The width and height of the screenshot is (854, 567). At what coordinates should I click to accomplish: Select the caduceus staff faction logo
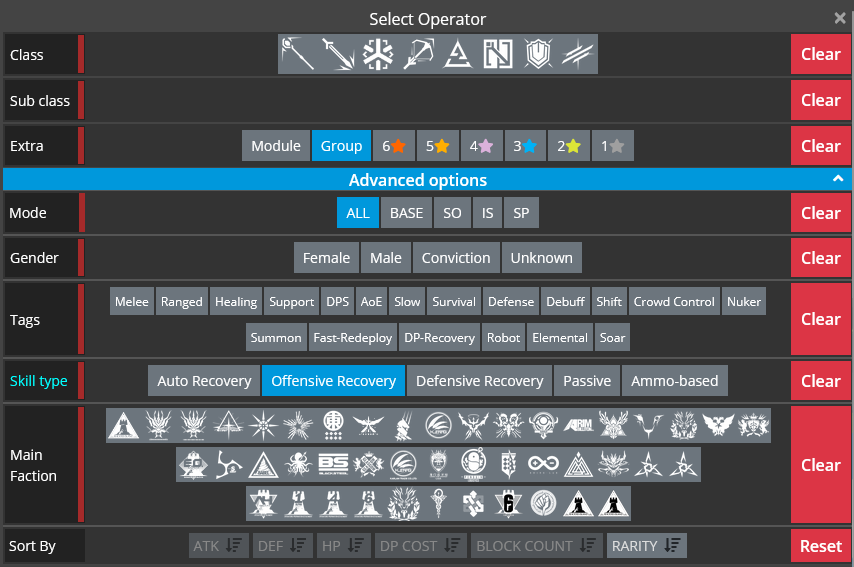[x=438, y=504]
